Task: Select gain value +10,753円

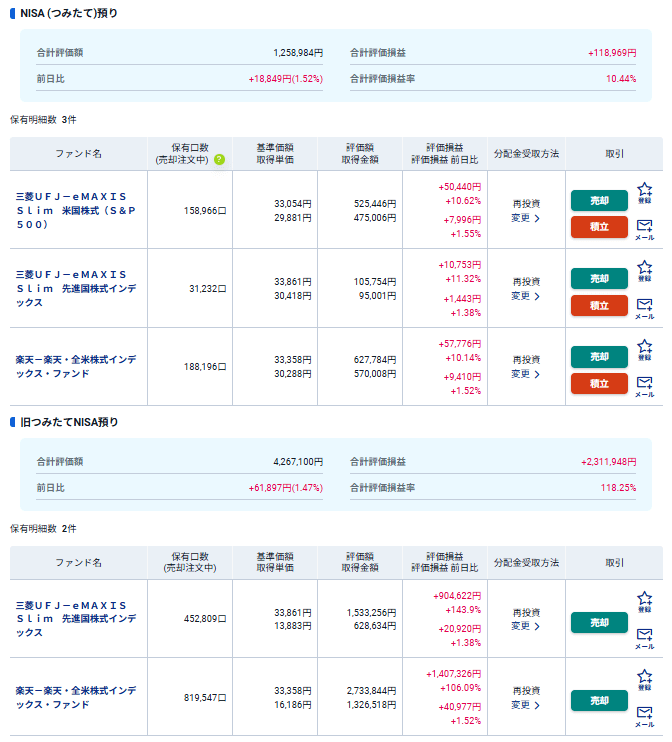Action: pyautogui.click(x=460, y=265)
